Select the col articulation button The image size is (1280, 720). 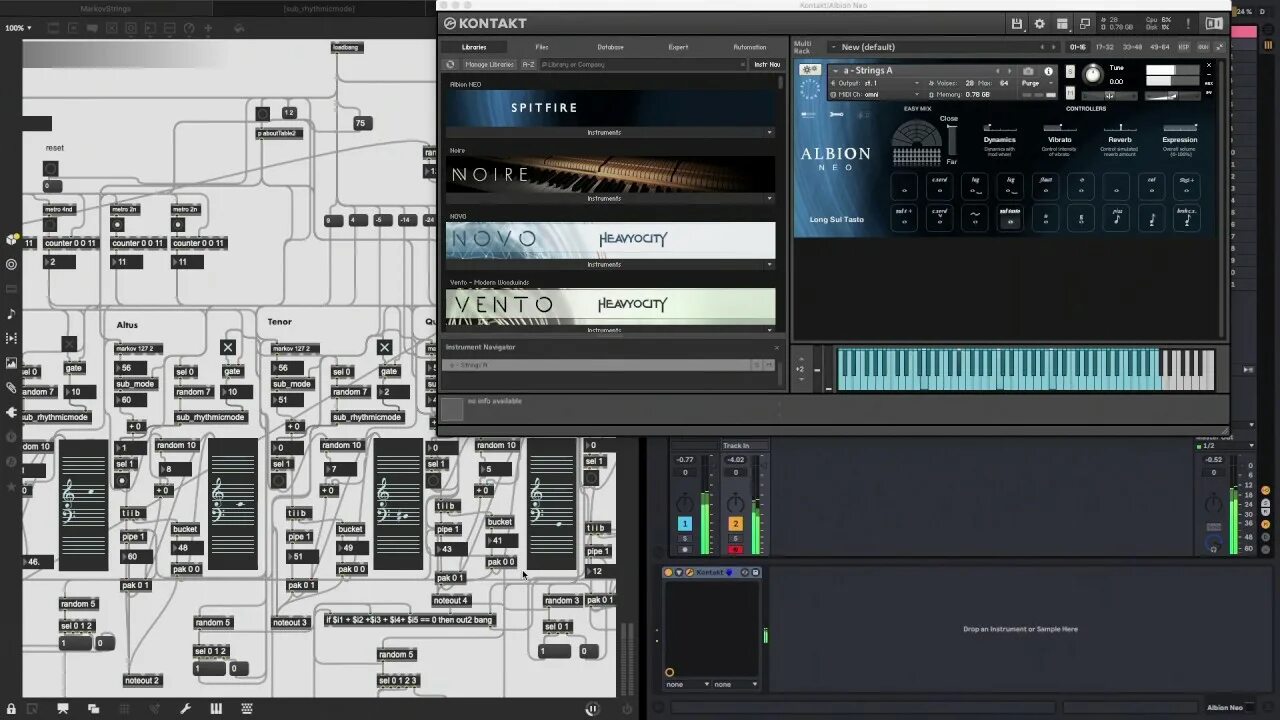point(1151,185)
